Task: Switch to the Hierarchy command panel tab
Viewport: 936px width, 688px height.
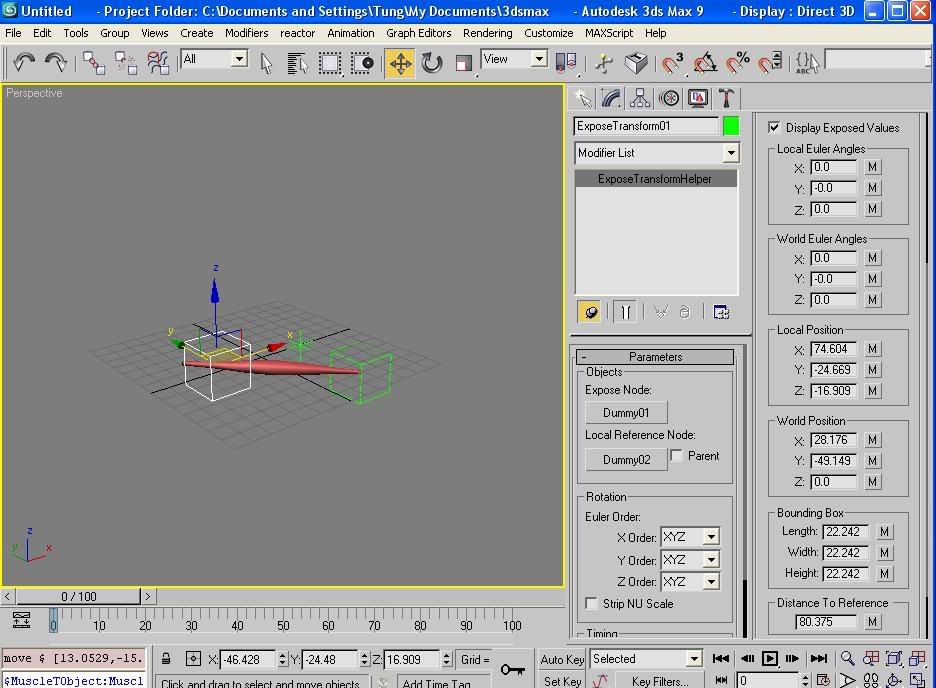Action: tap(639, 98)
